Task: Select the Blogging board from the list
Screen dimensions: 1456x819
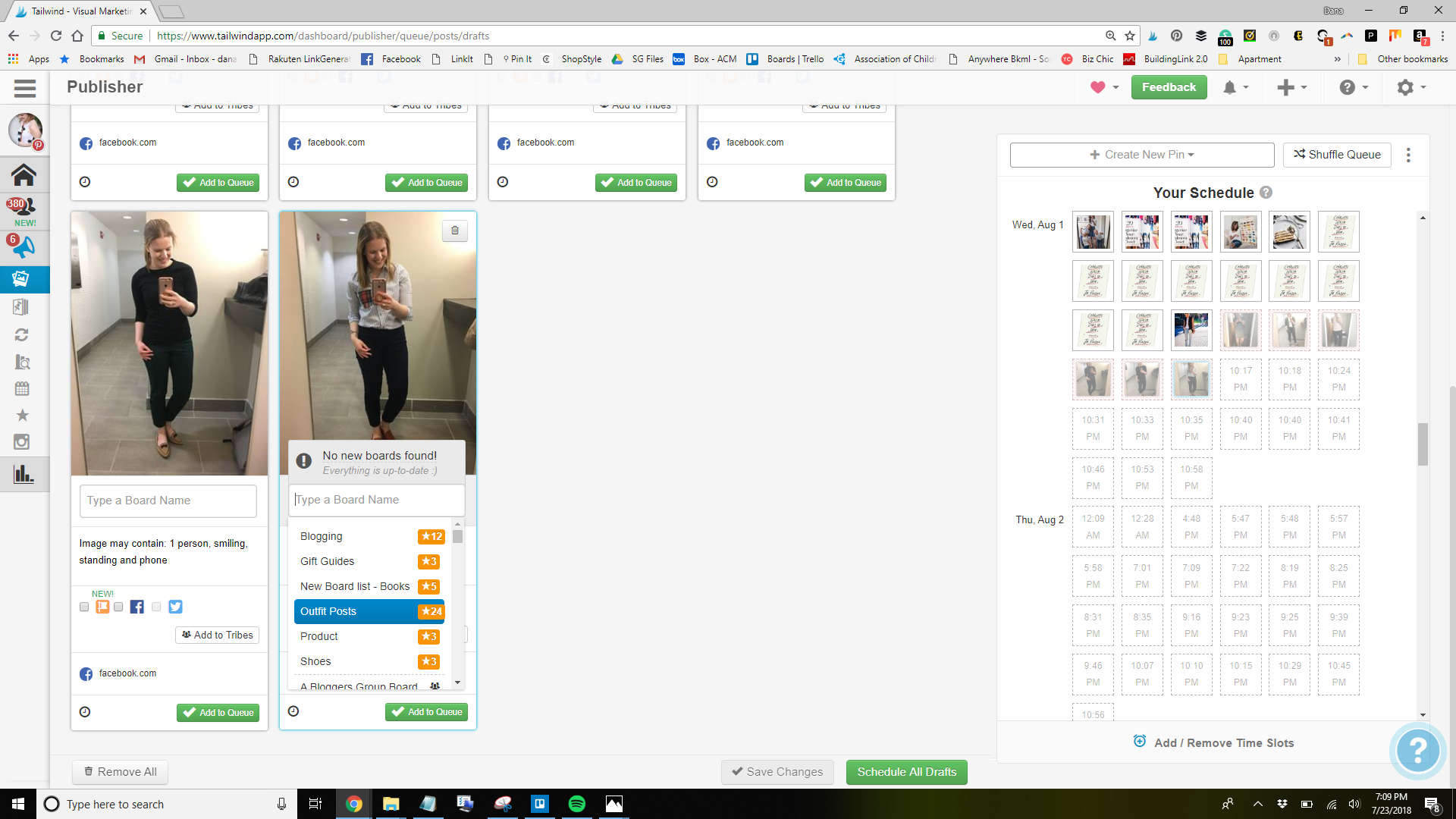Action: (x=369, y=536)
